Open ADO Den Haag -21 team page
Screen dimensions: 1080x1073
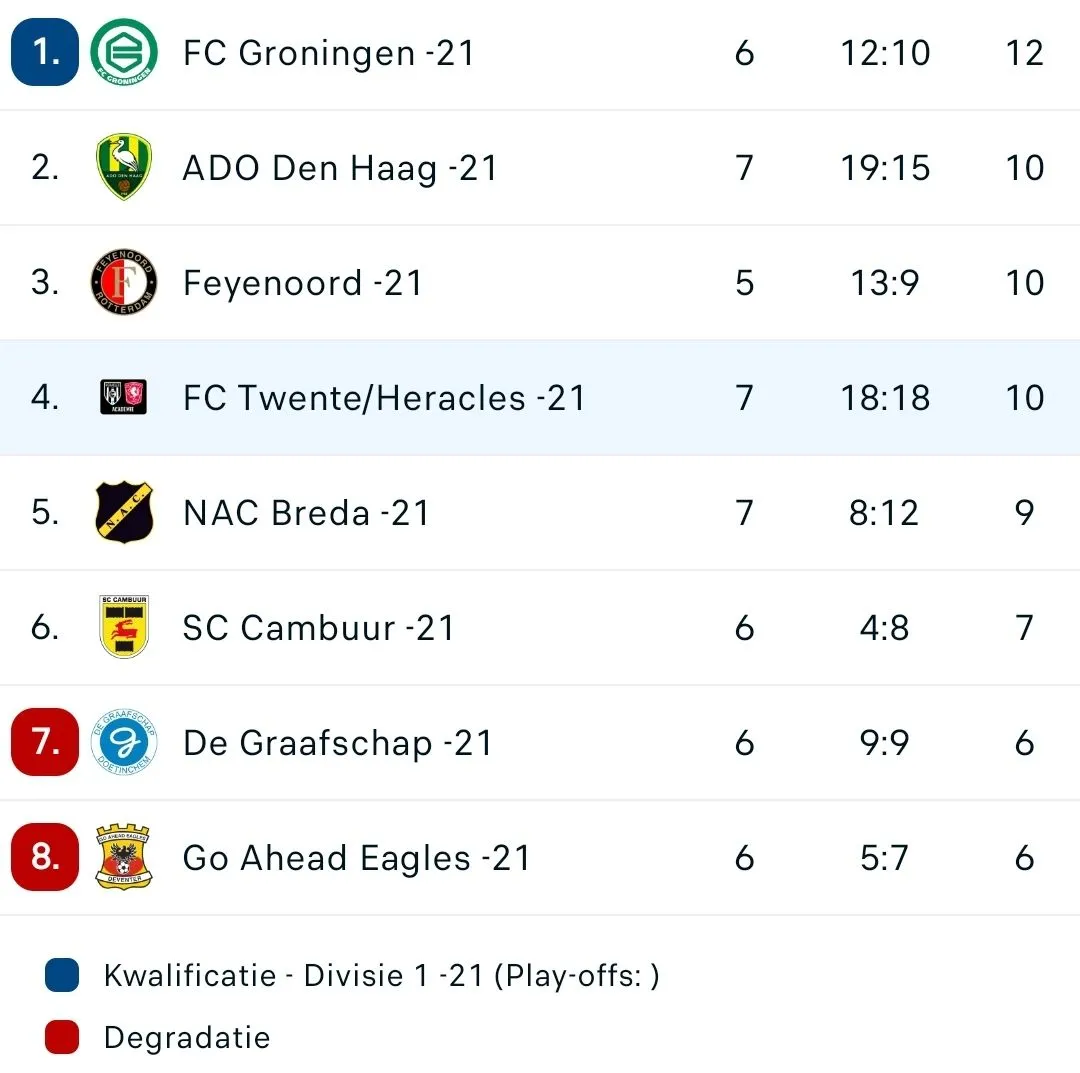[338, 167]
